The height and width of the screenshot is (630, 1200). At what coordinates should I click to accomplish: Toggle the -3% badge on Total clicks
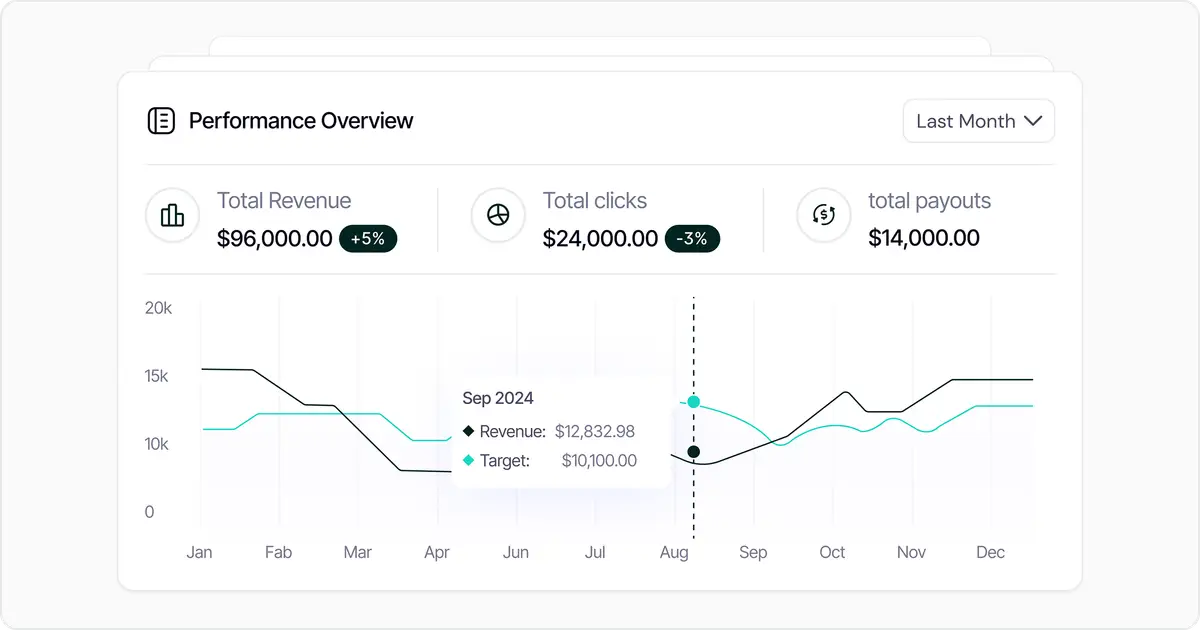tap(692, 239)
